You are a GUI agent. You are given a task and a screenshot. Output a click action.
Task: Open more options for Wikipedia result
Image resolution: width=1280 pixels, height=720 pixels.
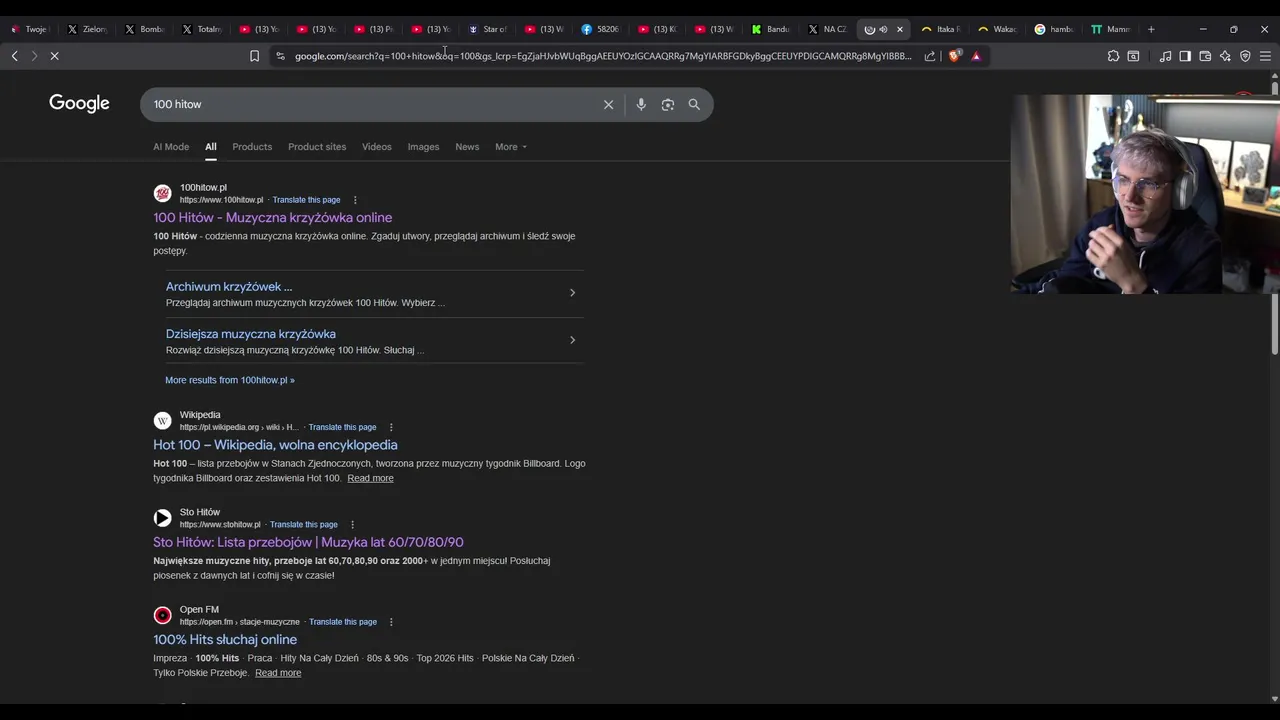click(x=391, y=427)
